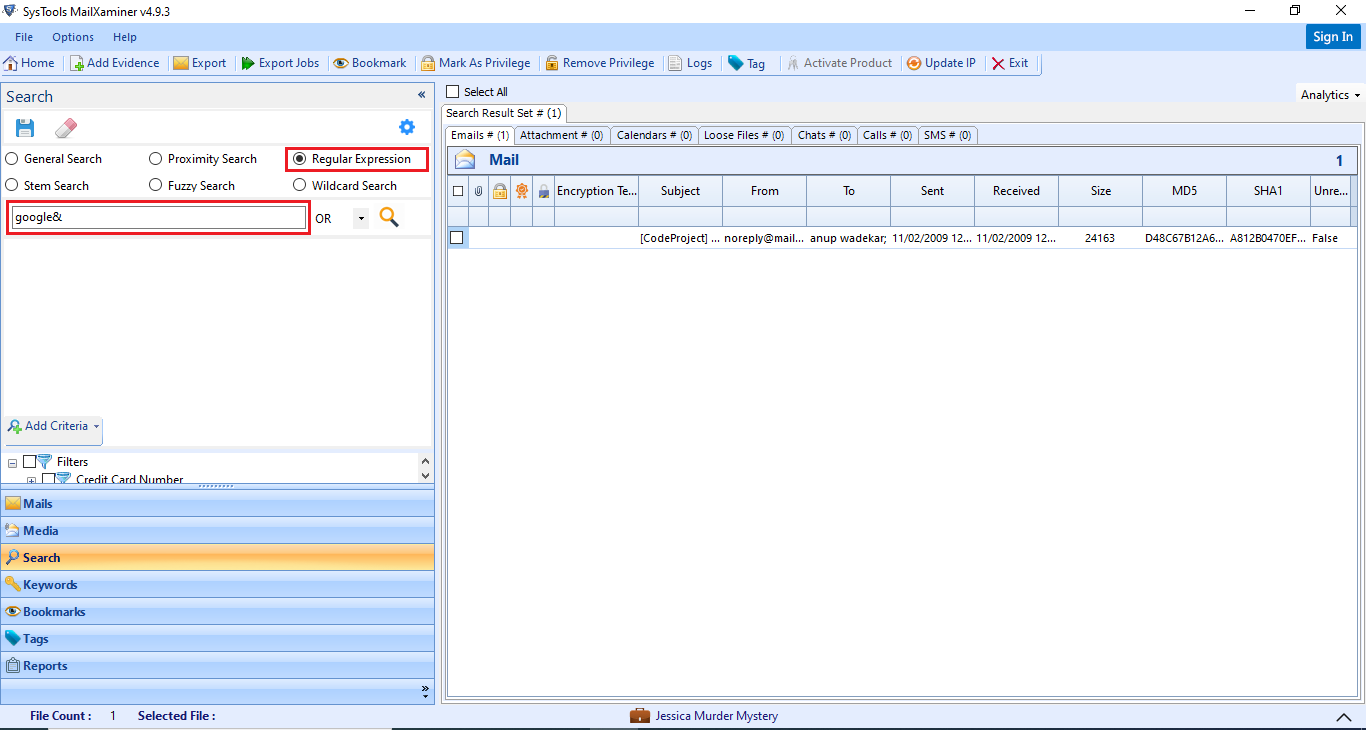Select the Proximity Search radio button
1366x730 pixels.
155,158
